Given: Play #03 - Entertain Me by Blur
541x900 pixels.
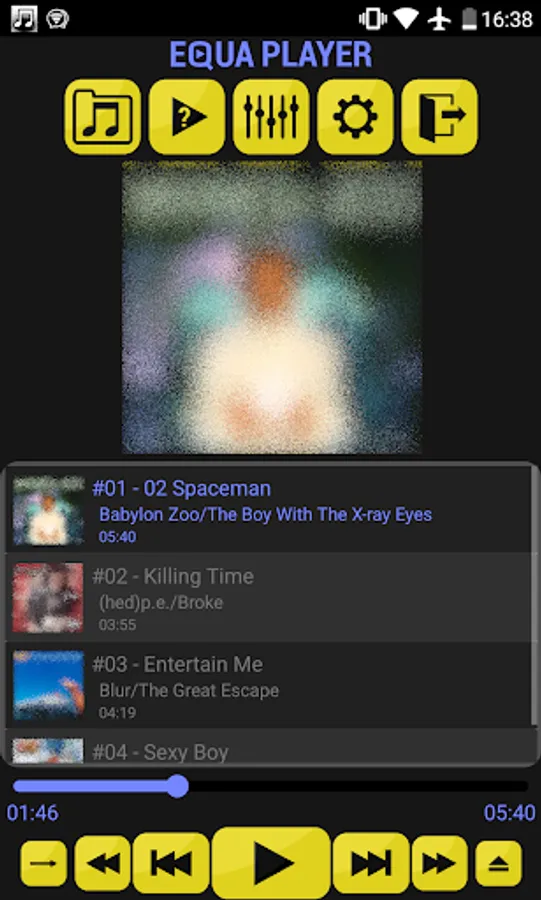Looking at the screenshot, I should tap(268, 685).
